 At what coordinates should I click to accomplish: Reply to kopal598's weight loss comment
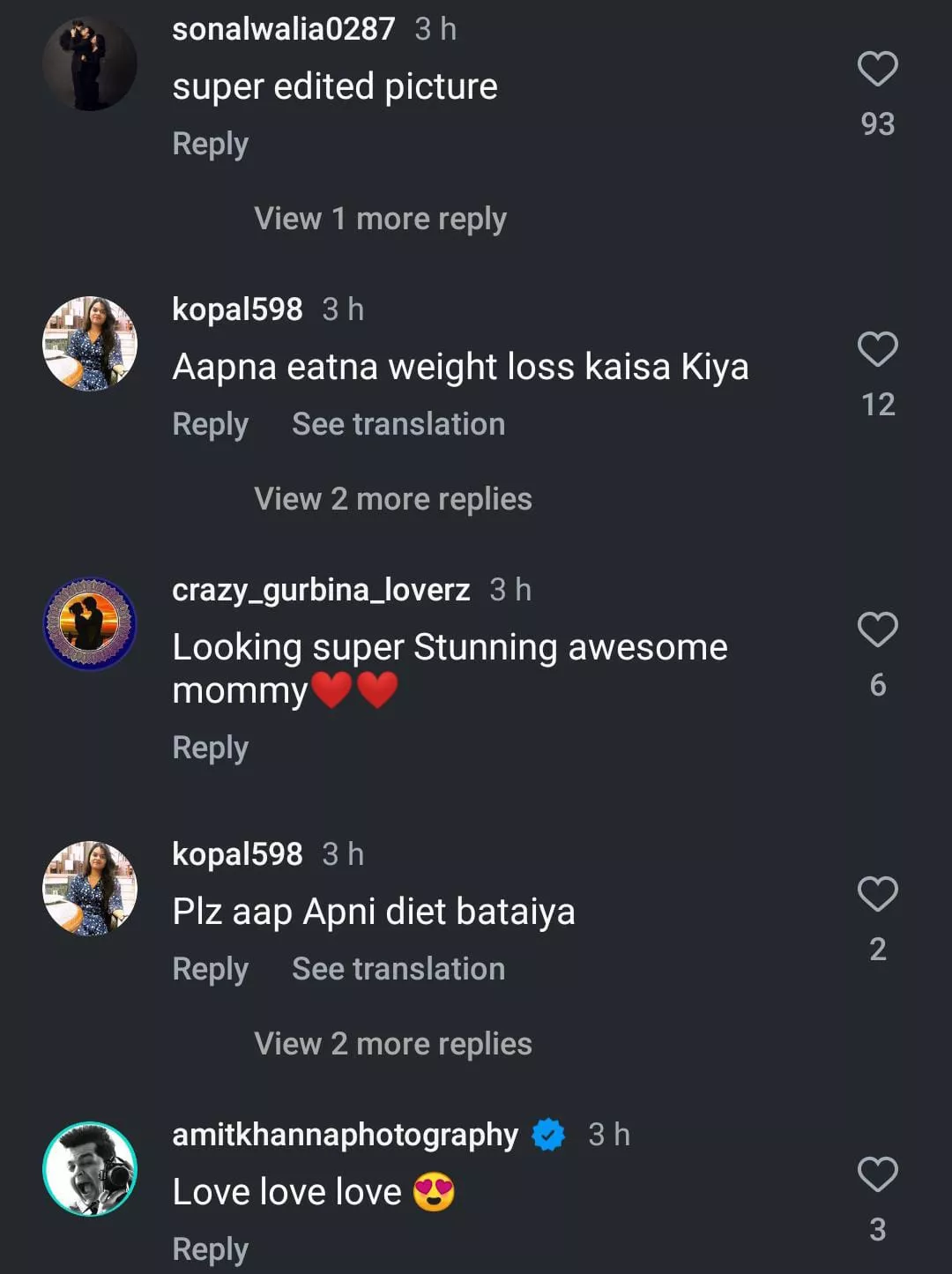click(210, 424)
